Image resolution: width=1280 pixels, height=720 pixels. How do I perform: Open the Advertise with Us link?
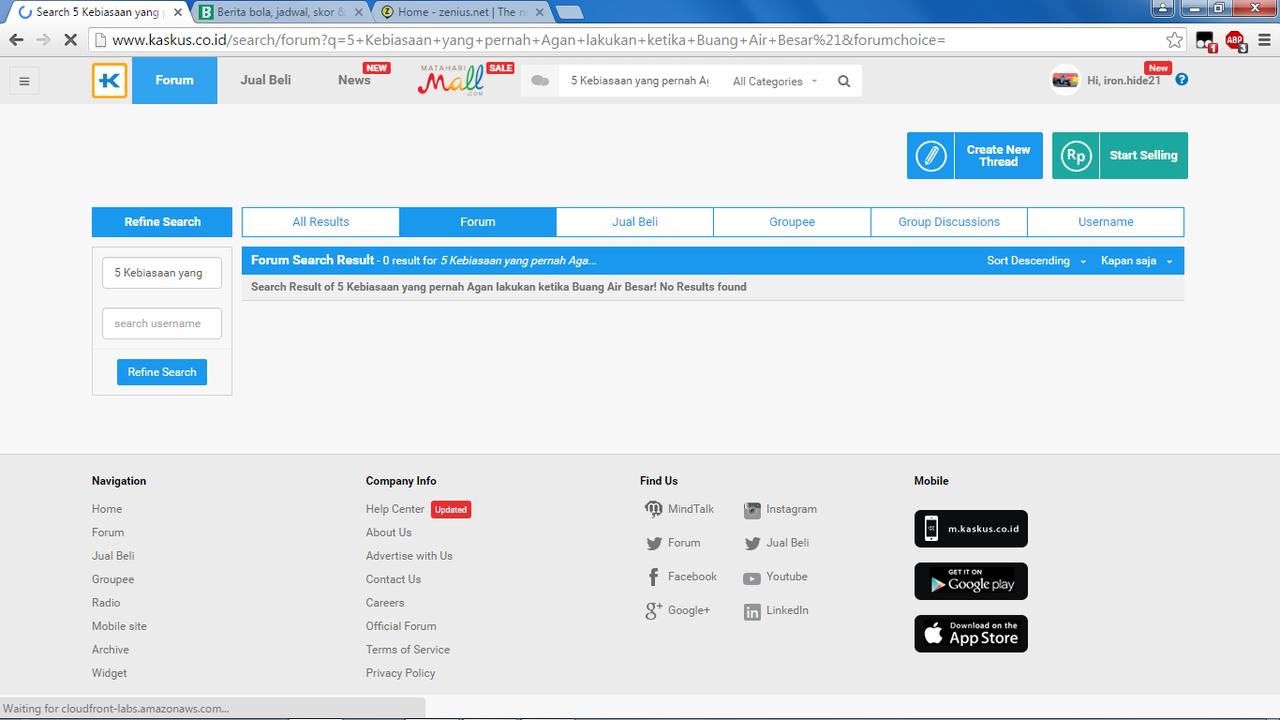pos(409,556)
